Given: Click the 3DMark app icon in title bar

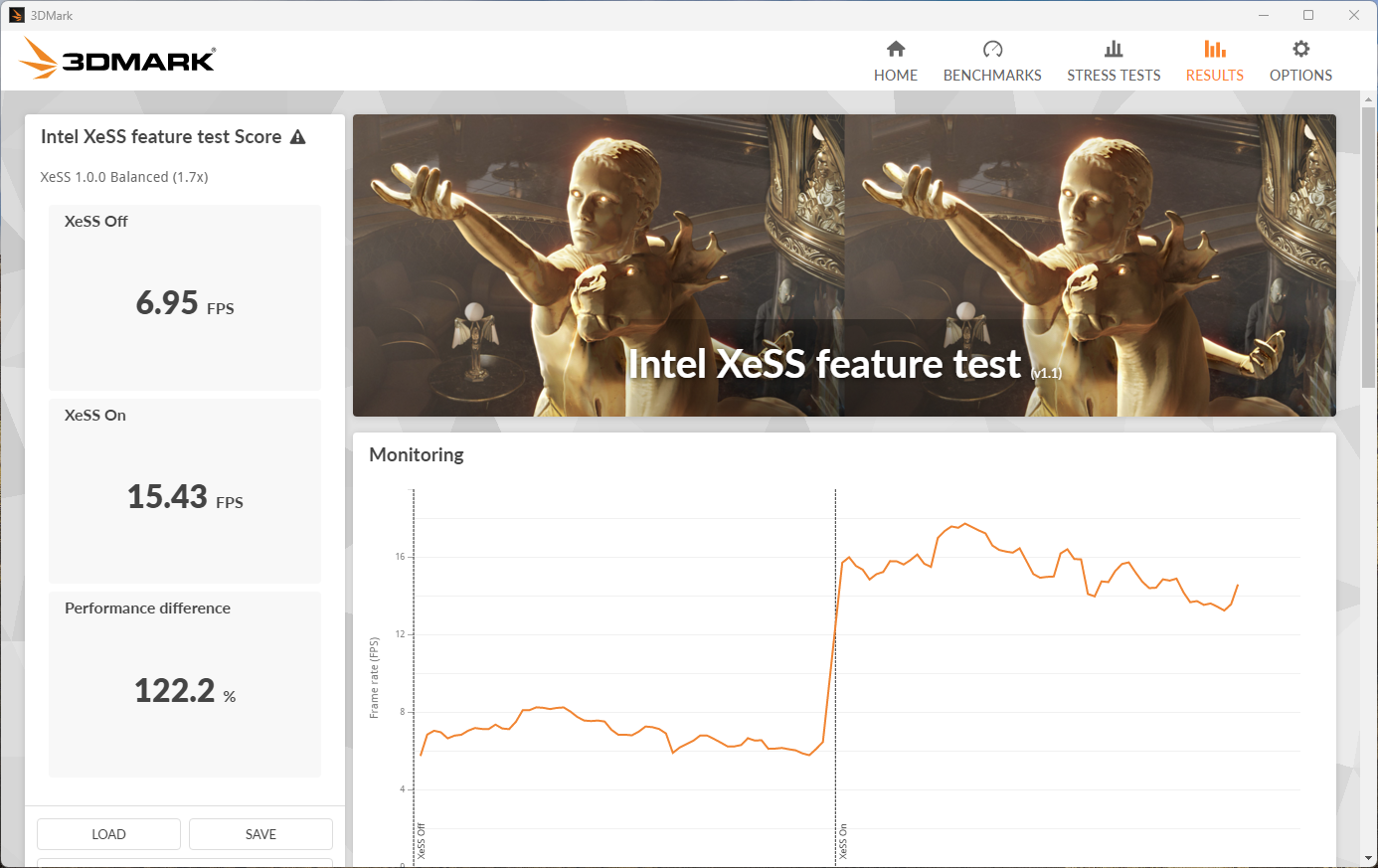Looking at the screenshot, I should [16, 15].
